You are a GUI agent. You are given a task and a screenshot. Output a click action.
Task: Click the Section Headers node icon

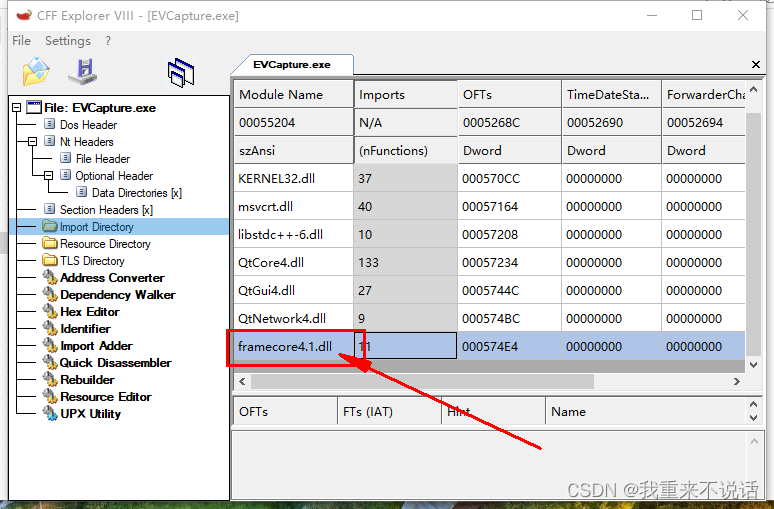49,209
